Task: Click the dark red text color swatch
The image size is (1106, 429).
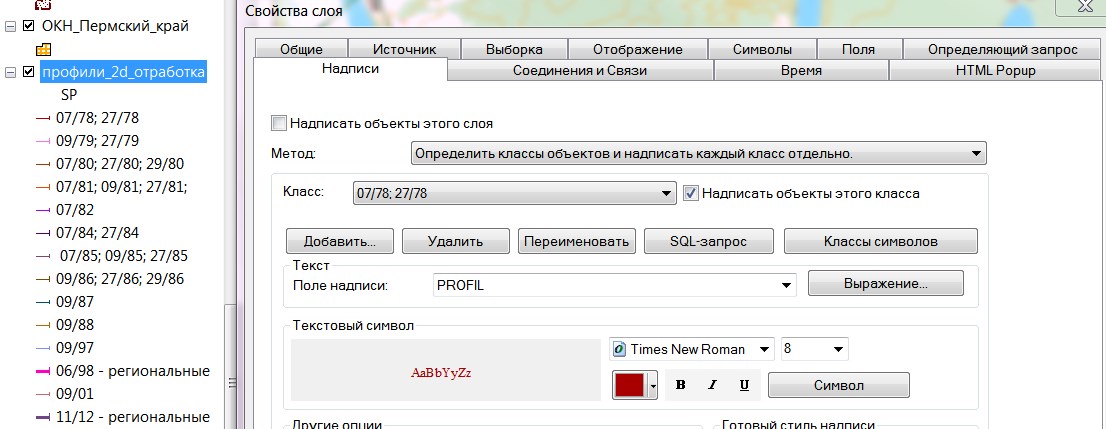Action: click(x=630, y=385)
